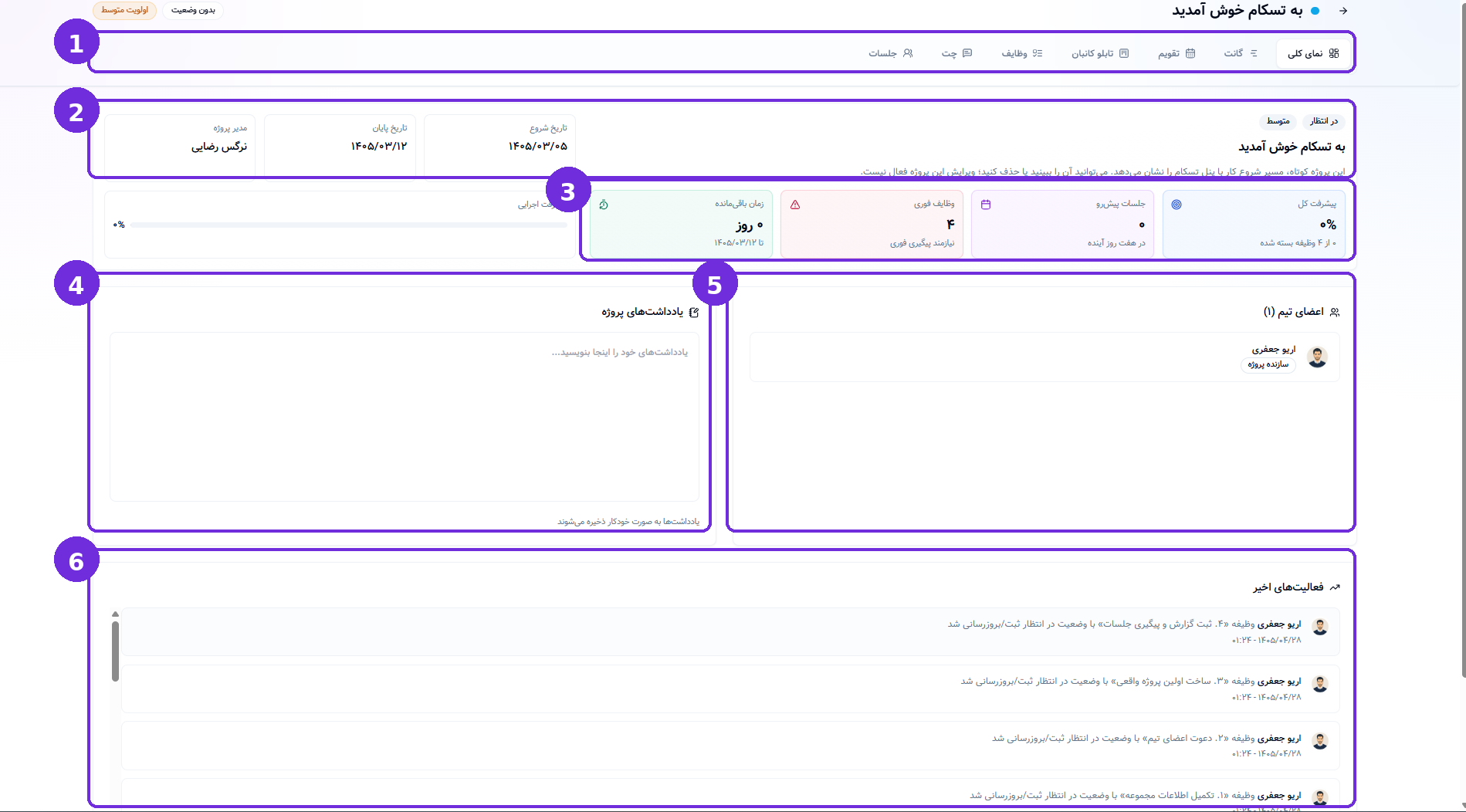Click the warning triangle in the وظایف فوری card

click(x=795, y=205)
